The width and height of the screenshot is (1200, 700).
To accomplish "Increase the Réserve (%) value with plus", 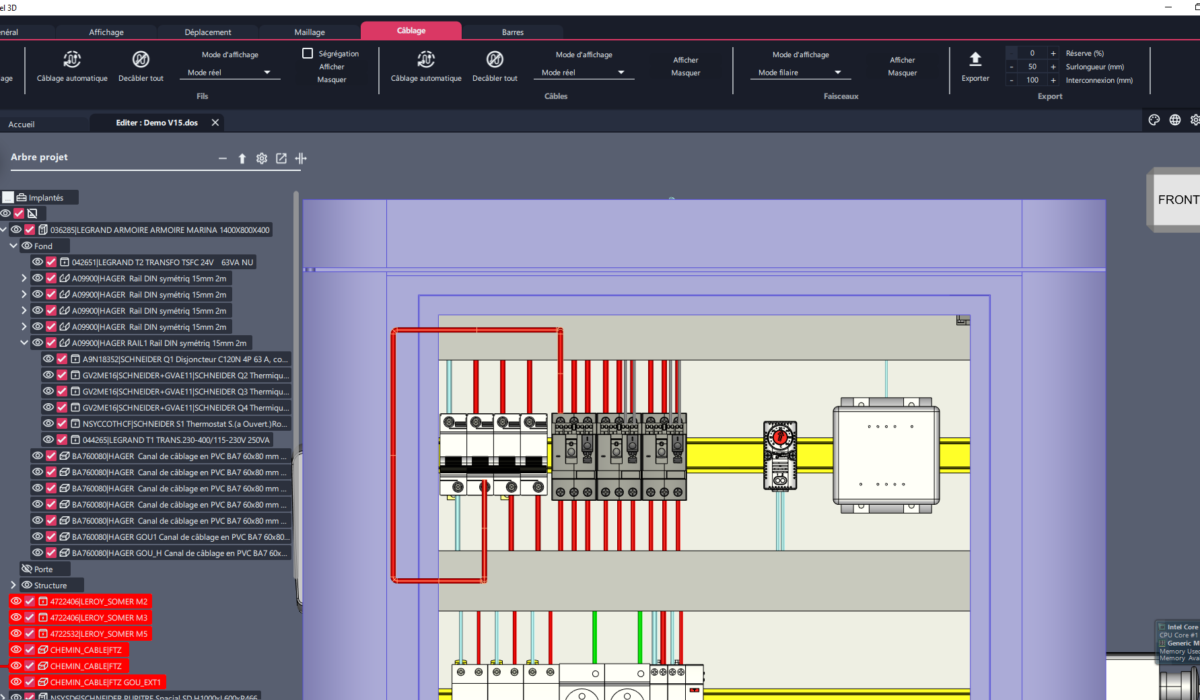I will coord(1053,53).
